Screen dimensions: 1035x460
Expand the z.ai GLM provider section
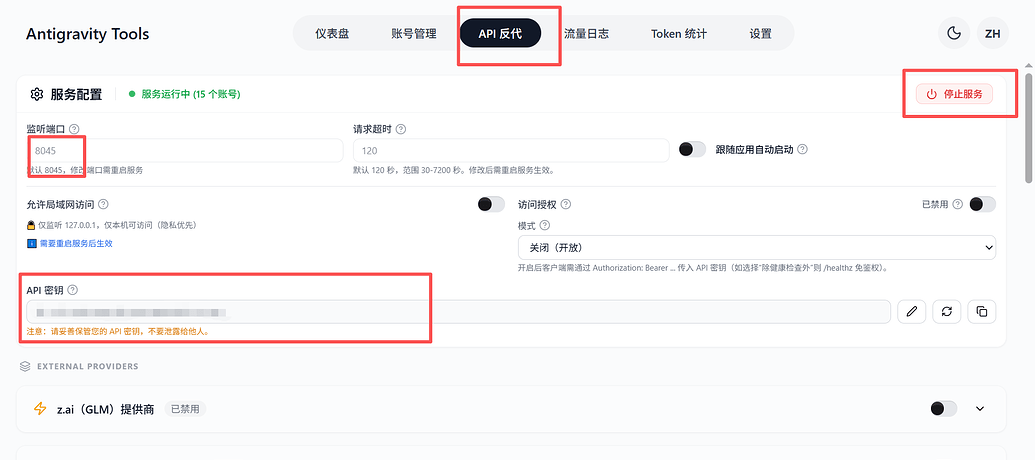coord(980,409)
